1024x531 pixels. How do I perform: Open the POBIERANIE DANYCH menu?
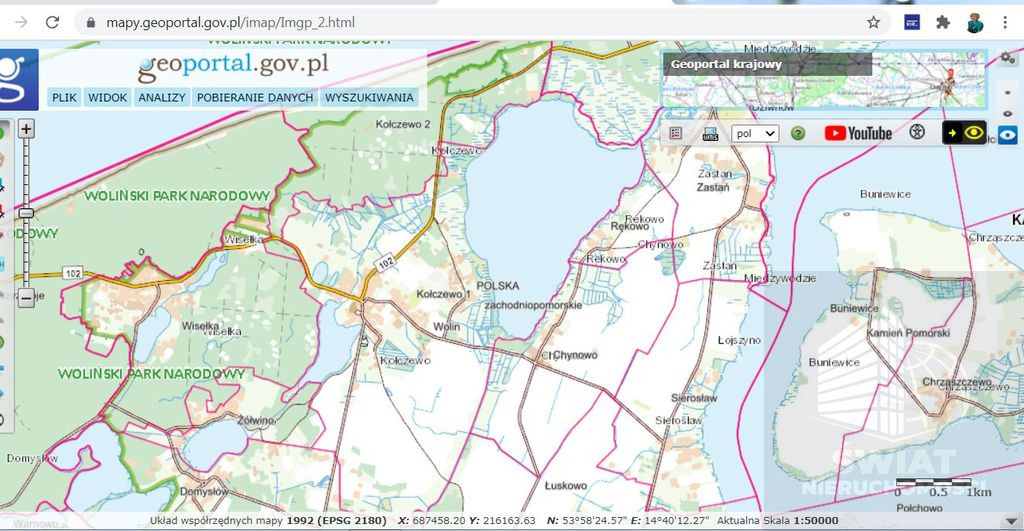[x=255, y=97]
